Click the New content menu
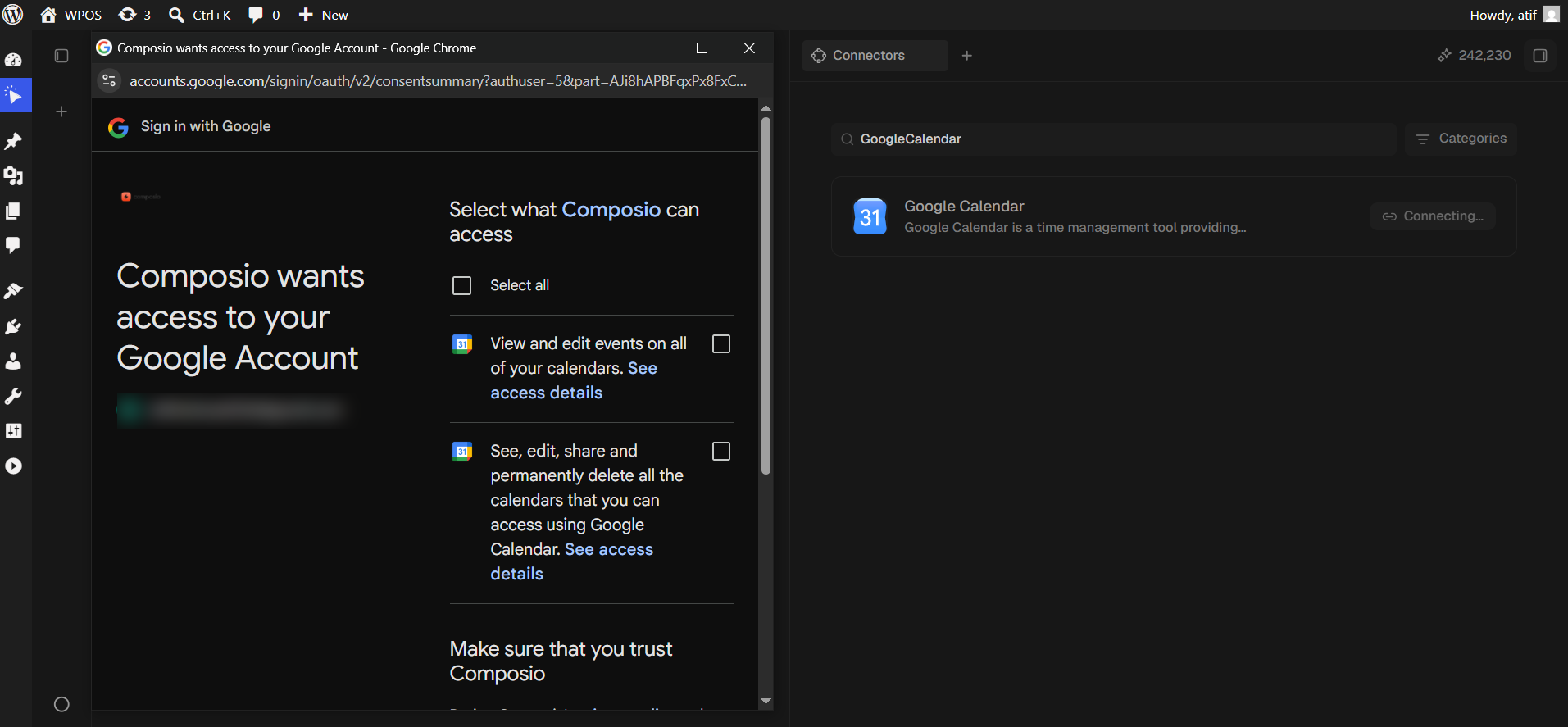The height and width of the screenshot is (727, 1568). click(323, 15)
